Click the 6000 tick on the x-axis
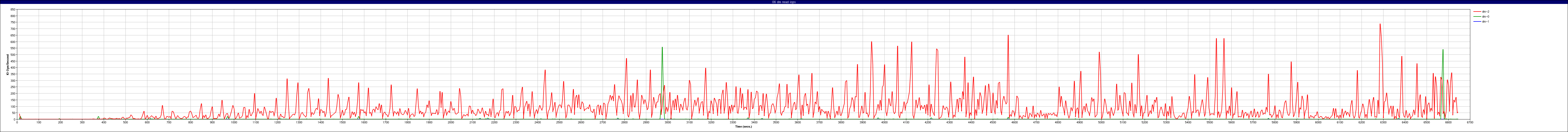 point(1318,122)
